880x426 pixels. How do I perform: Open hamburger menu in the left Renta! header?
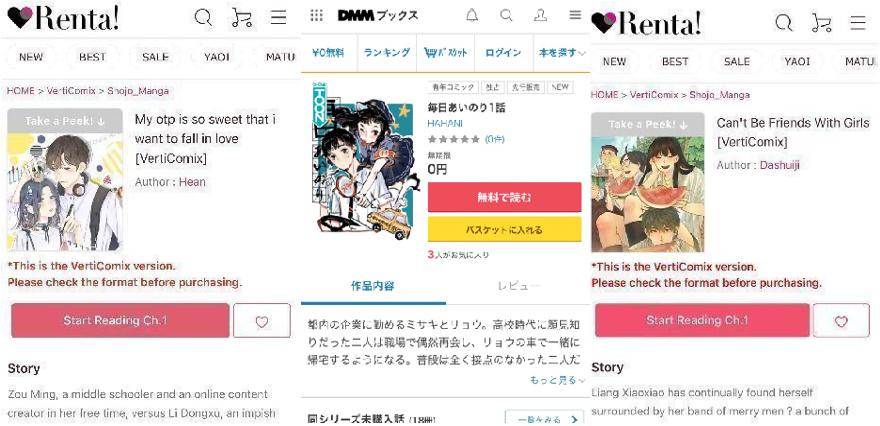coord(278,18)
